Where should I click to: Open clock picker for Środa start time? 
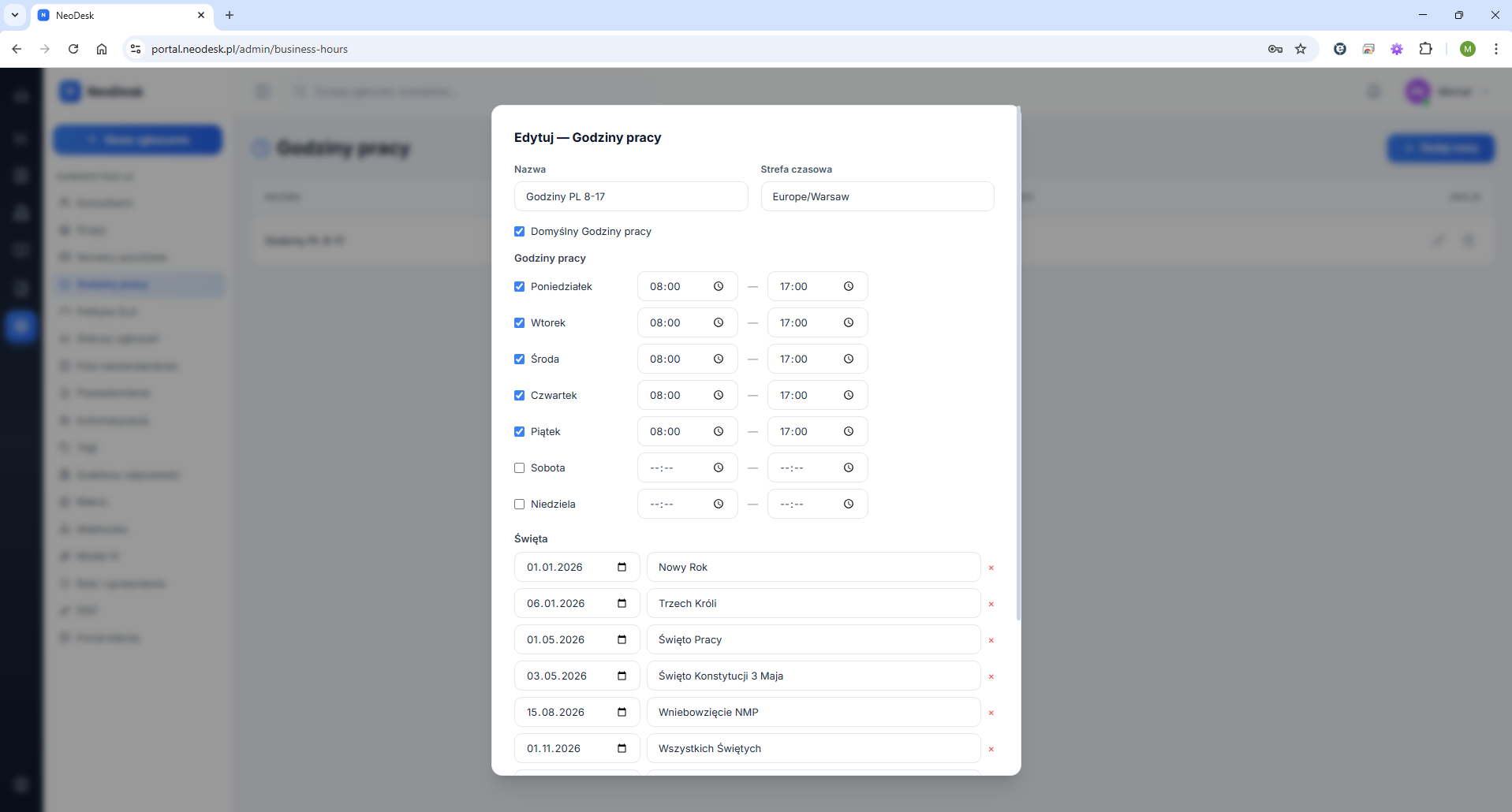[x=719, y=359]
